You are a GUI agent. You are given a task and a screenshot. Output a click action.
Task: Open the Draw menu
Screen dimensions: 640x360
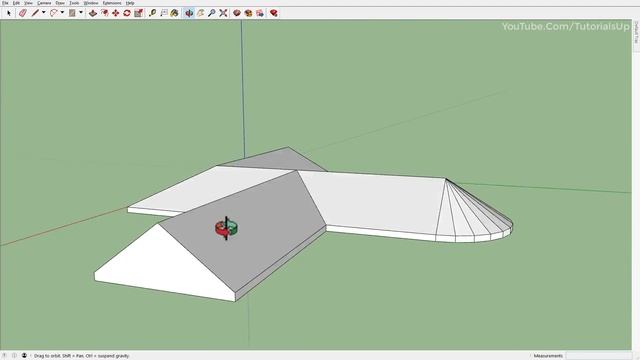(x=60, y=3)
